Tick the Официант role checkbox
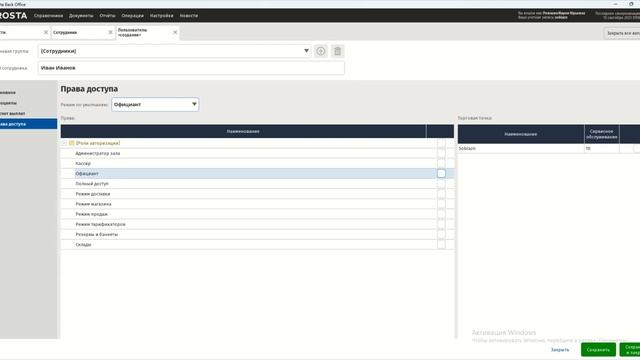 click(441, 173)
